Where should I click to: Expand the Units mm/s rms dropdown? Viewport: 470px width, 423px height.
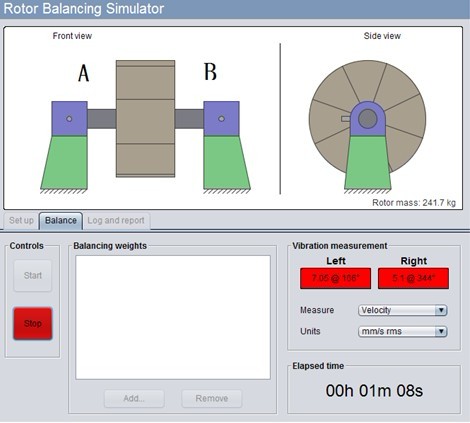402,331
